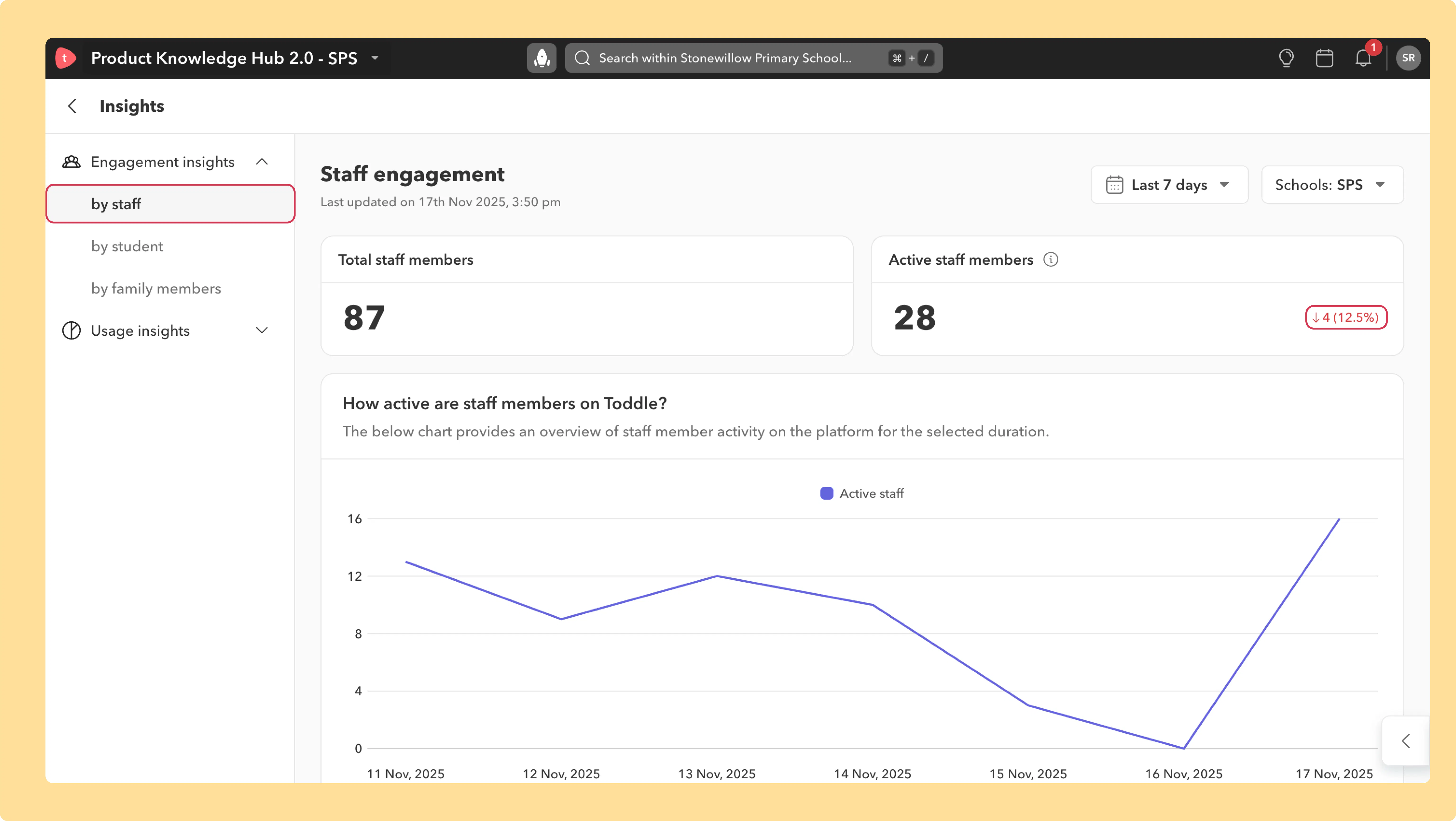Click the 16 Nov, 2025 axis label

click(1184, 774)
